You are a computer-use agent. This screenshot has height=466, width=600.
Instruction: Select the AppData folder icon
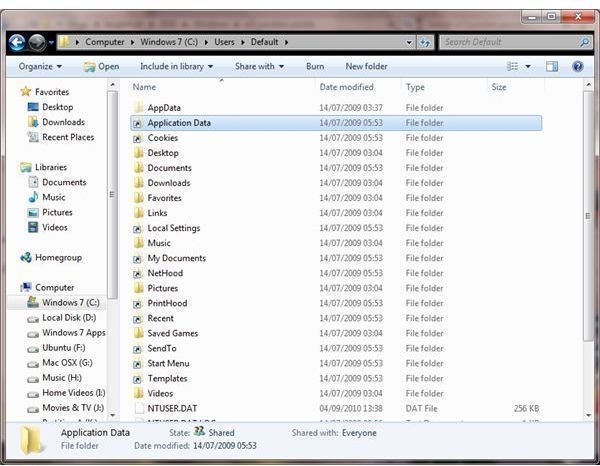[139, 108]
